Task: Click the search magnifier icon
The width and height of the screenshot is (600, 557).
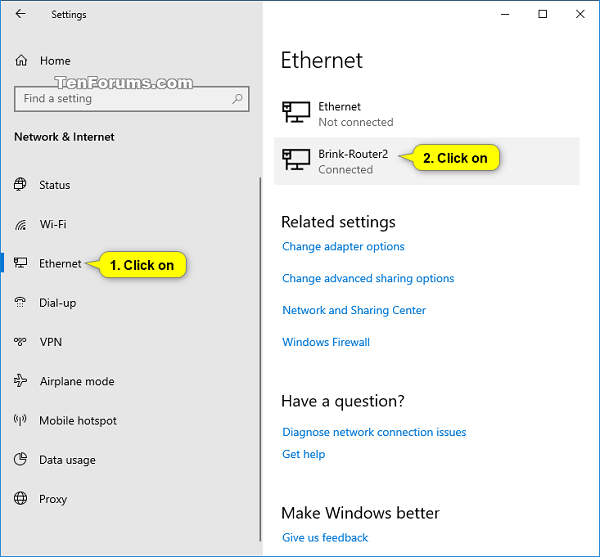Action: pyautogui.click(x=238, y=99)
